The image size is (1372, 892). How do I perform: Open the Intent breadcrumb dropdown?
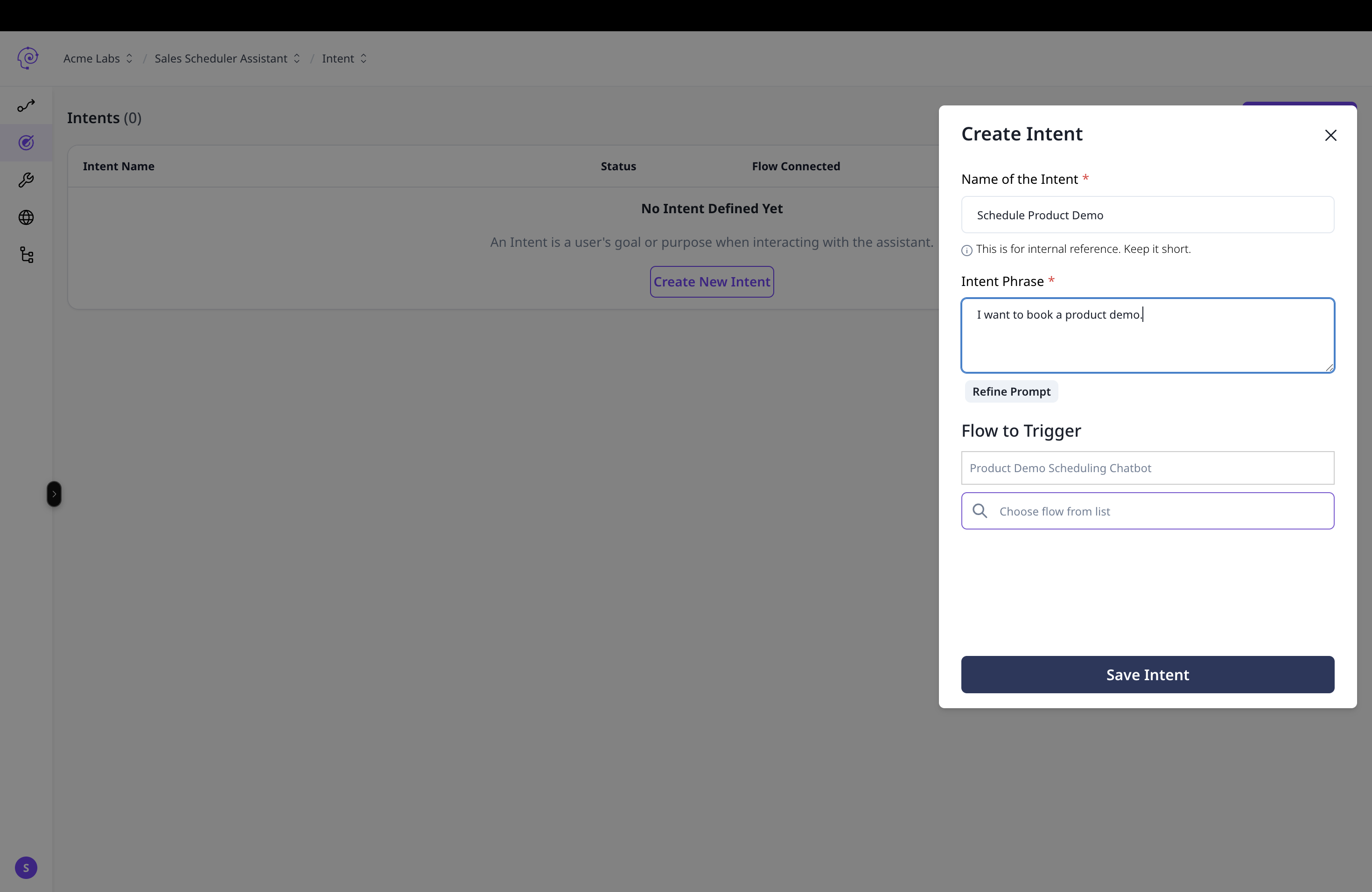coord(344,59)
